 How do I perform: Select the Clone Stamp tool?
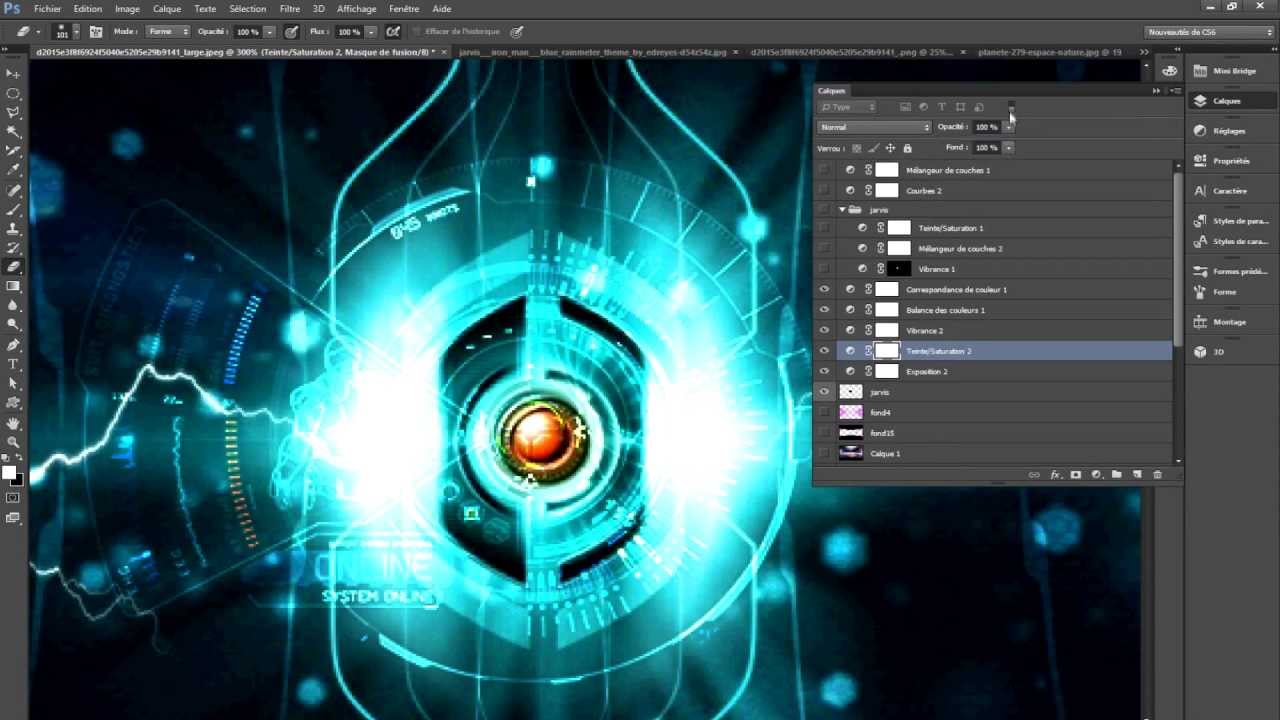tap(14, 228)
